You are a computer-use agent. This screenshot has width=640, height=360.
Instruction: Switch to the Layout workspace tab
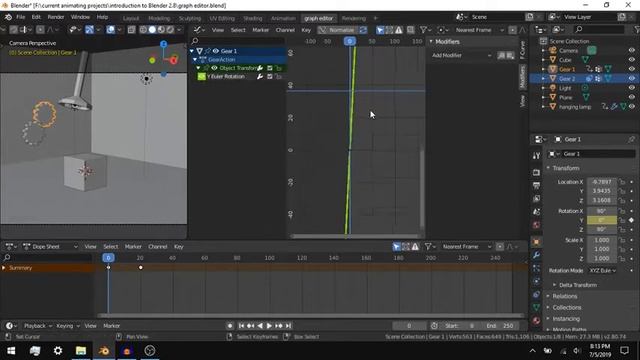131,18
